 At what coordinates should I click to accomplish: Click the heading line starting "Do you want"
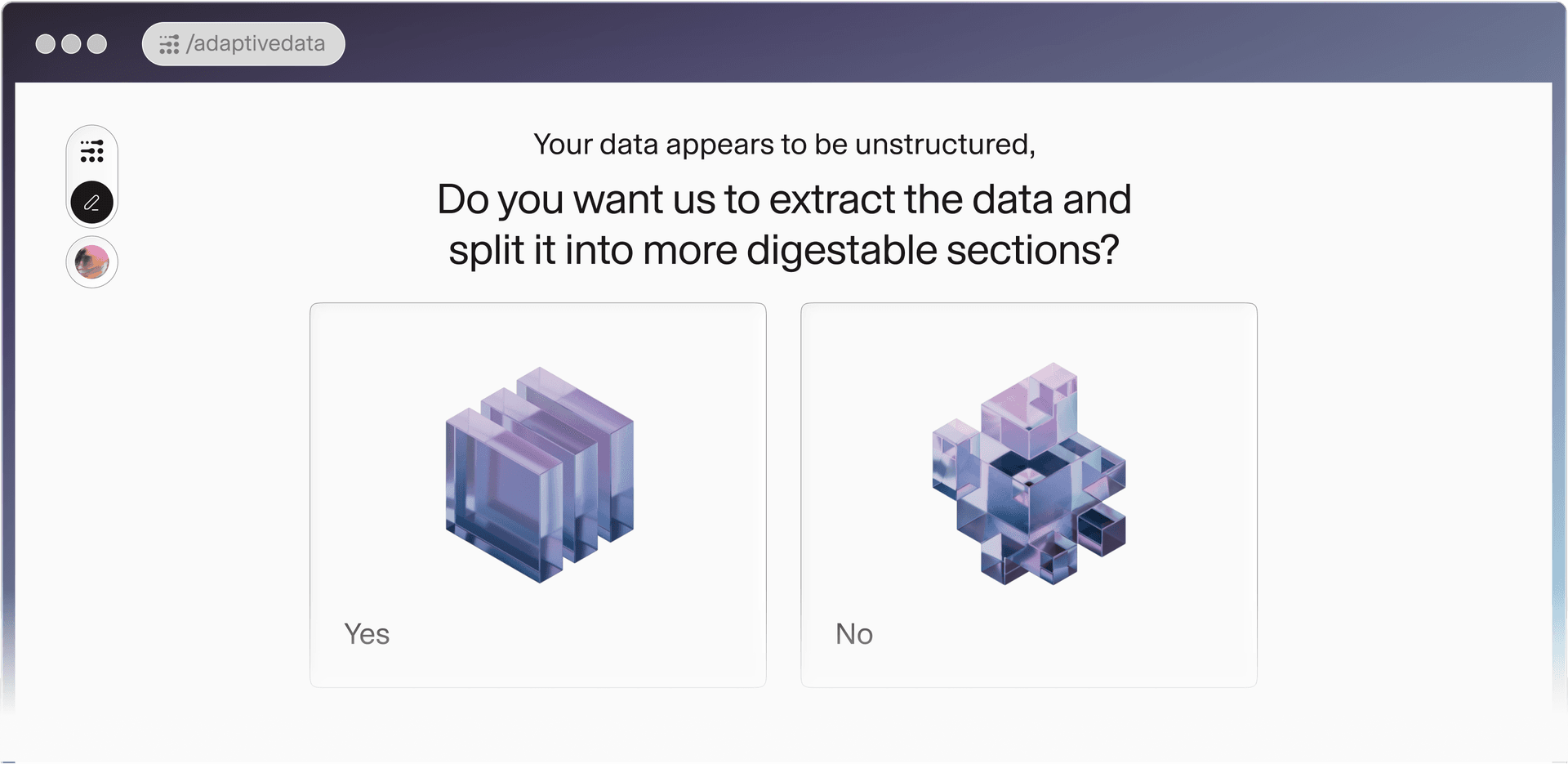pos(784,199)
